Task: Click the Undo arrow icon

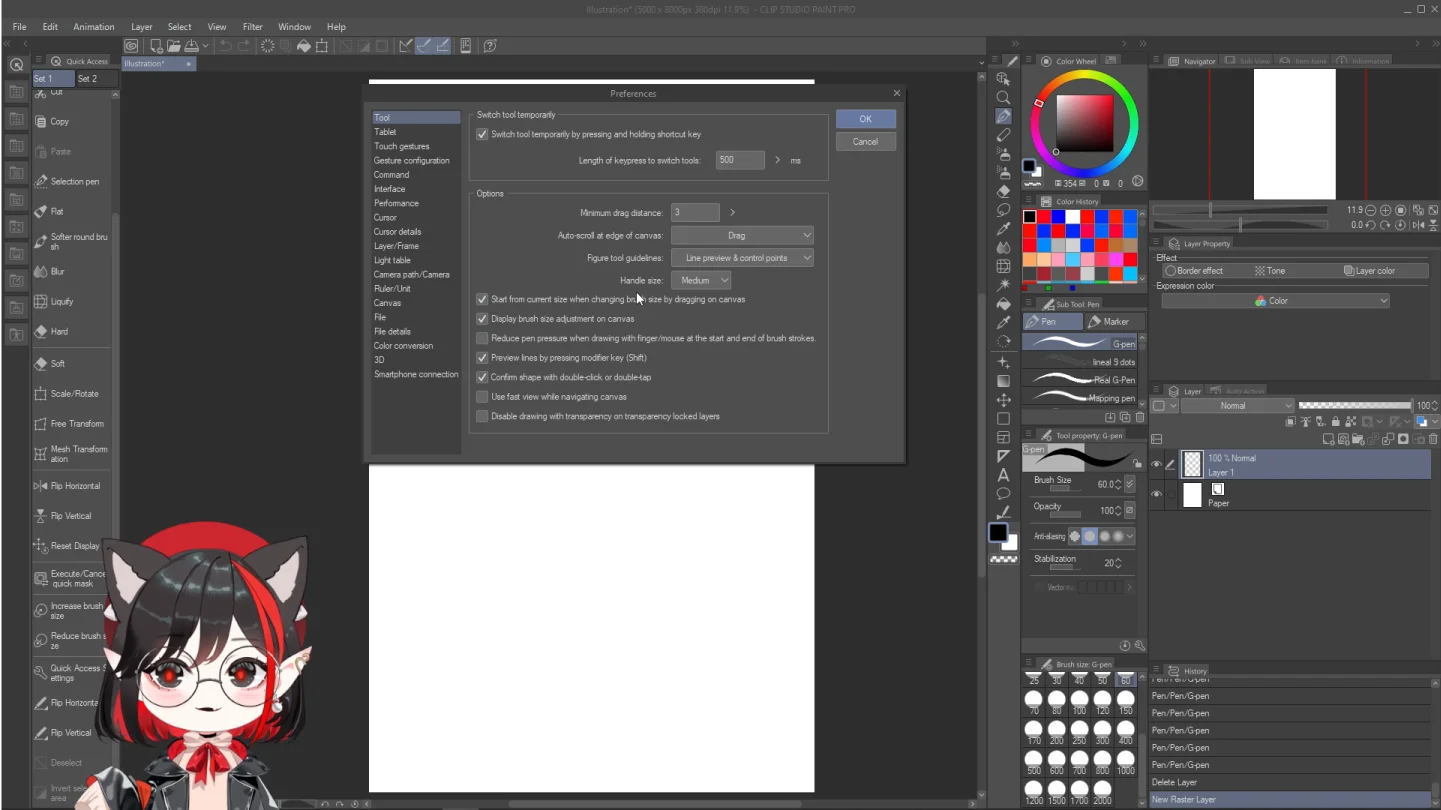Action: click(226, 46)
